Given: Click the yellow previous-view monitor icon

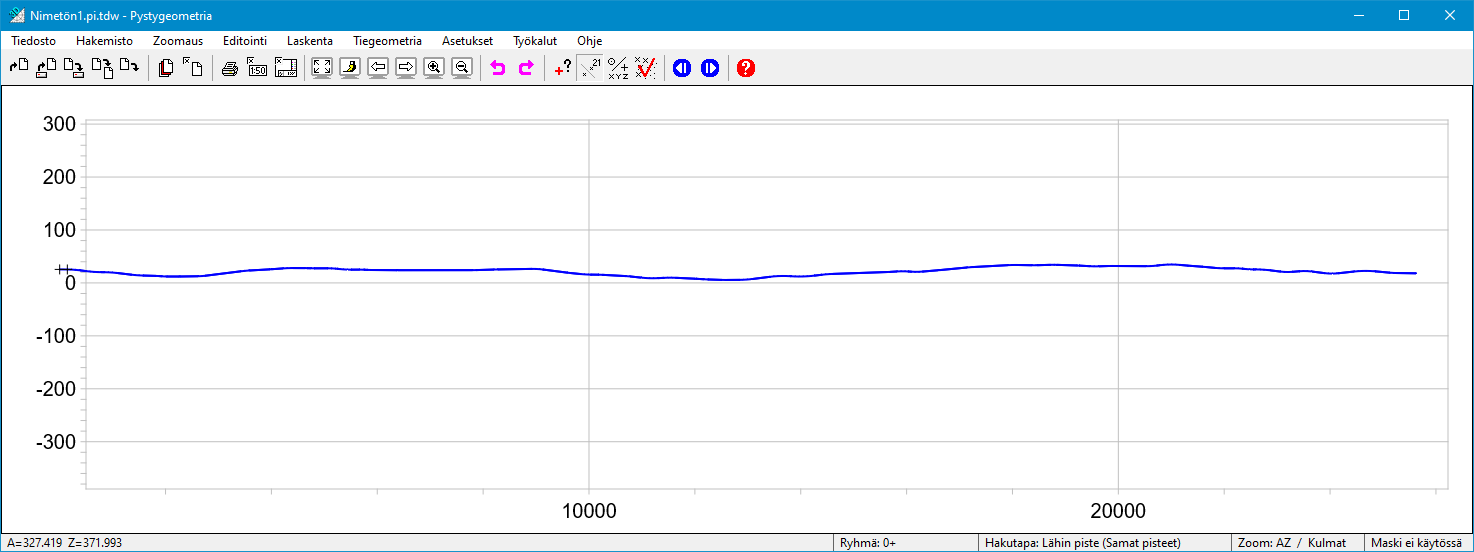Looking at the screenshot, I should pos(350,68).
